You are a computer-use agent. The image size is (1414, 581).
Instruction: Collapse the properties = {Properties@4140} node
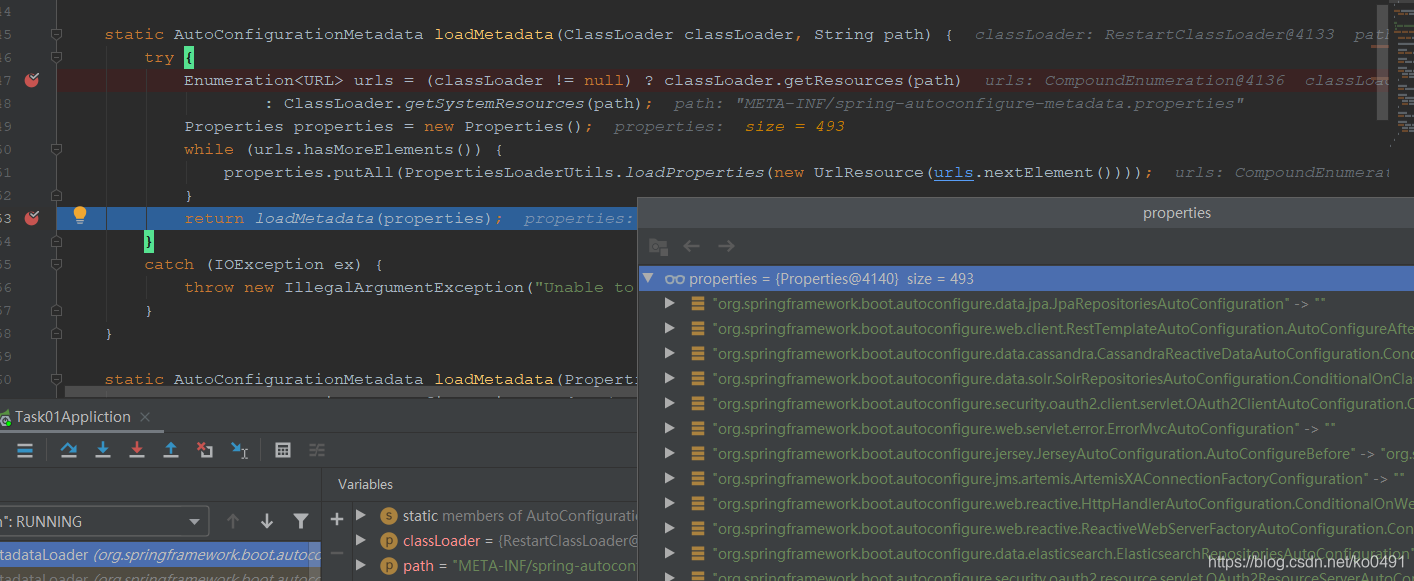click(649, 278)
